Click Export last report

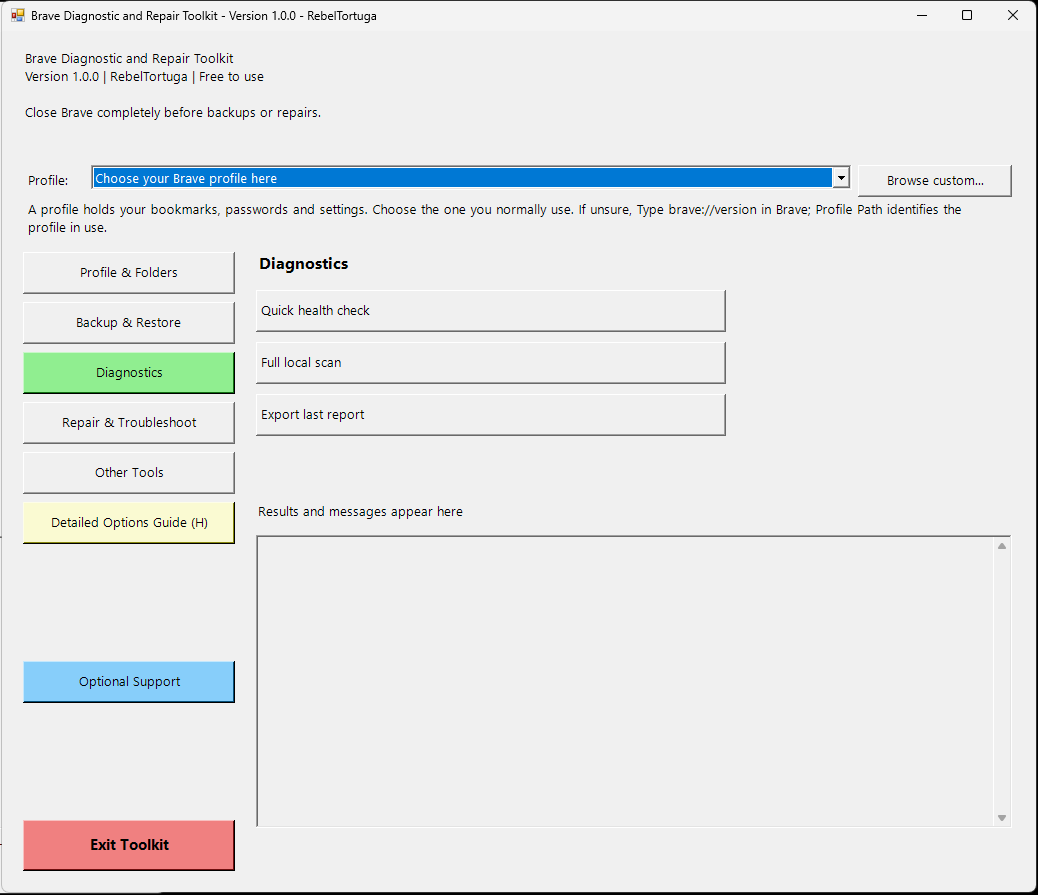tap(491, 414)
